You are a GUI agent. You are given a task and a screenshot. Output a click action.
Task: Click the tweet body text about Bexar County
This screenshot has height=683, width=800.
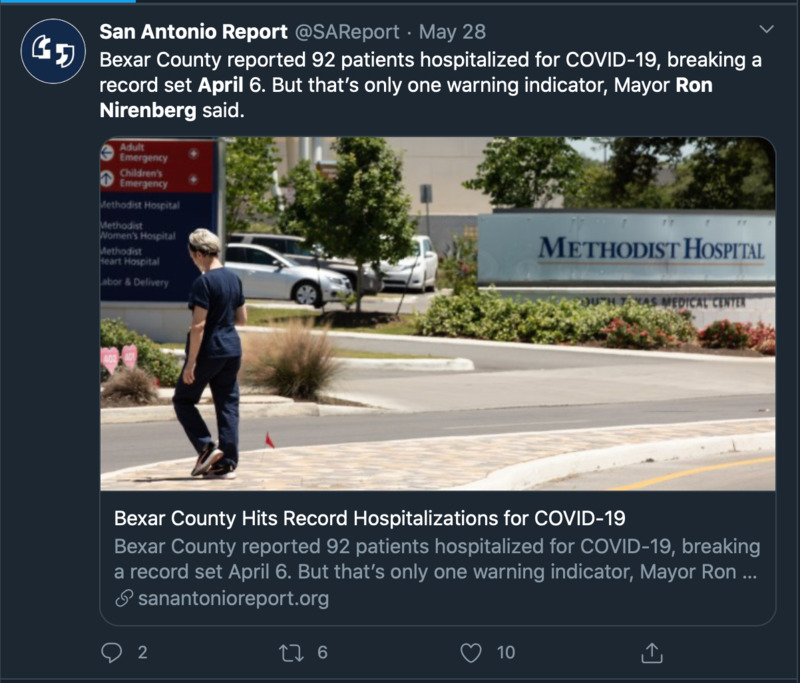[431, 85]
